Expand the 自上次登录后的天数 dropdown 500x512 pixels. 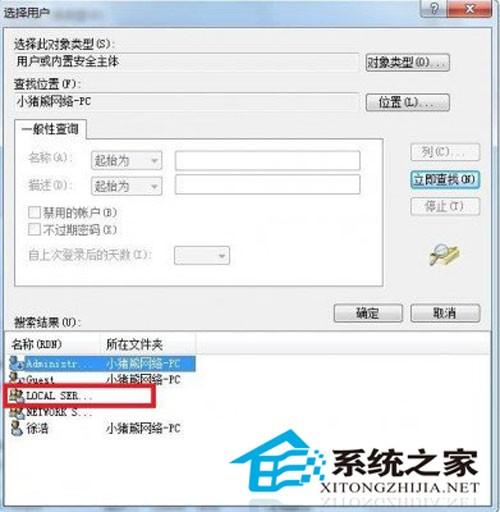coord(202,256)
